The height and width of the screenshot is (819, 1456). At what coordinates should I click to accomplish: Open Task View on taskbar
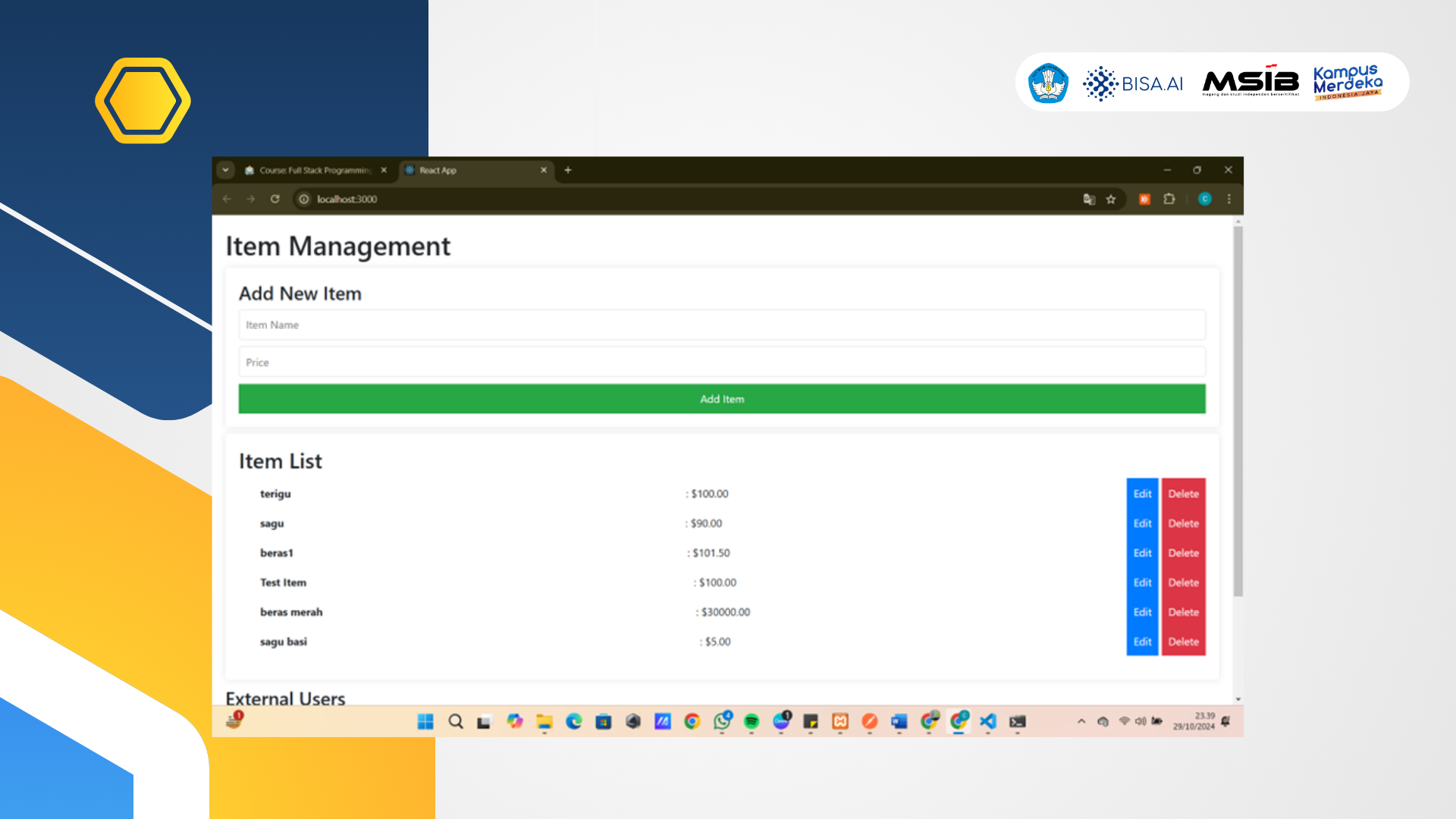pos(484,721)
